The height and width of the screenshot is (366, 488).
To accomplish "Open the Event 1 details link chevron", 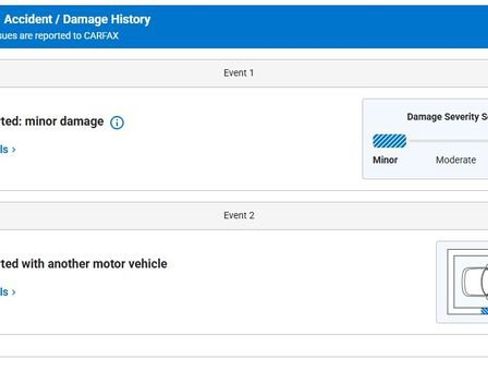I will click(14, 150).
